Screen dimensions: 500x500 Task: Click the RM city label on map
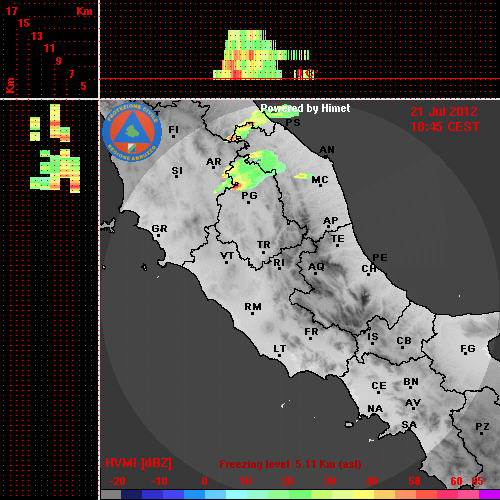(253, 306)
